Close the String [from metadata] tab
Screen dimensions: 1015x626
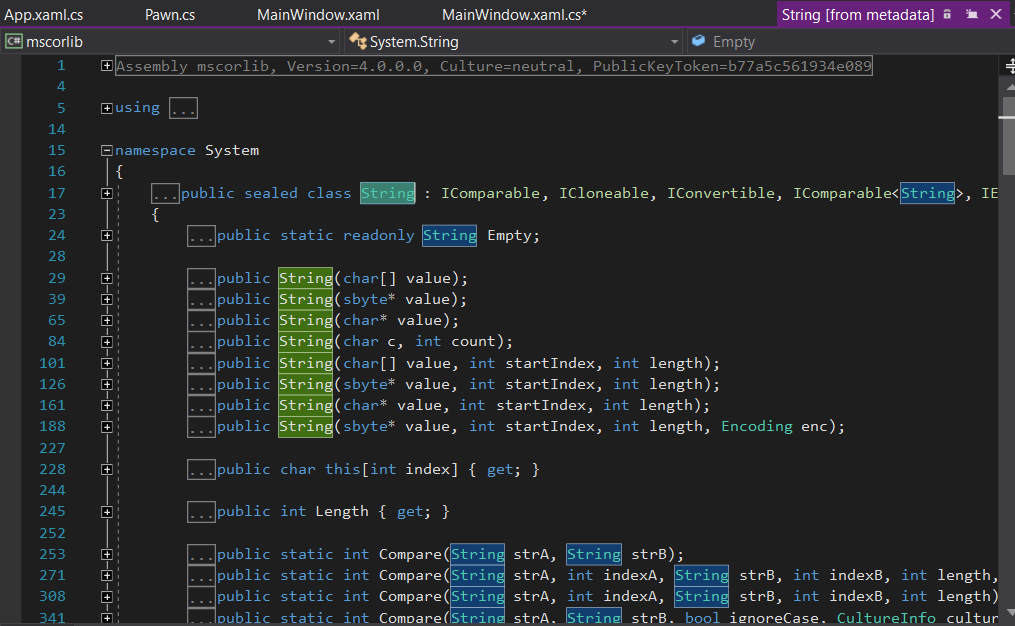click(x=995, y=14)
